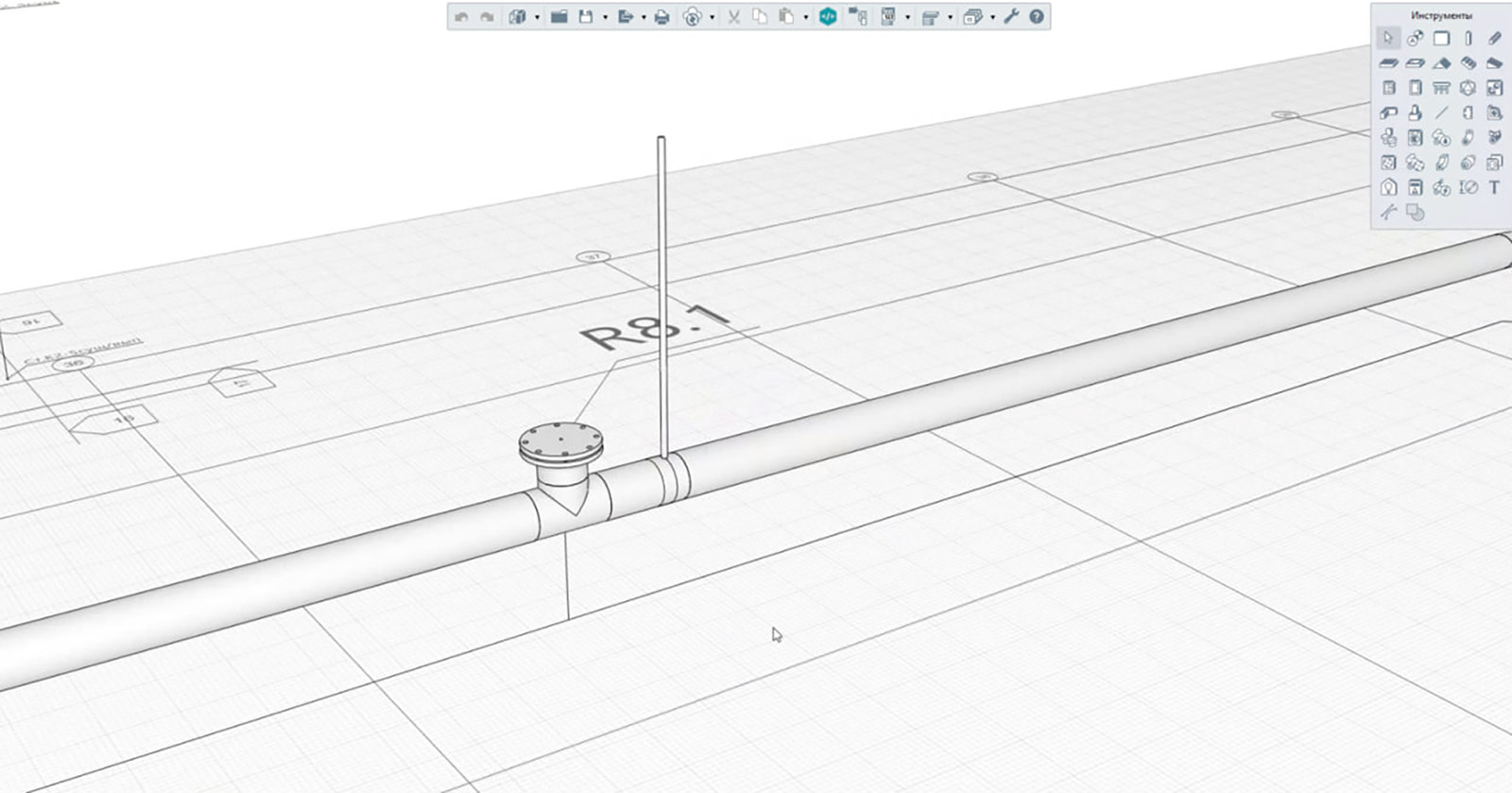1512x793 pixels.
Task: Open settings with the wrench icon
Action: pos(1011,17)
